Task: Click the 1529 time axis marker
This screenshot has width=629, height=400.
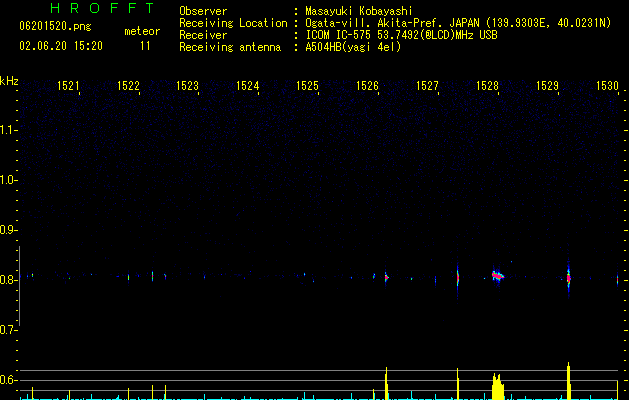Action: point(547,86)
